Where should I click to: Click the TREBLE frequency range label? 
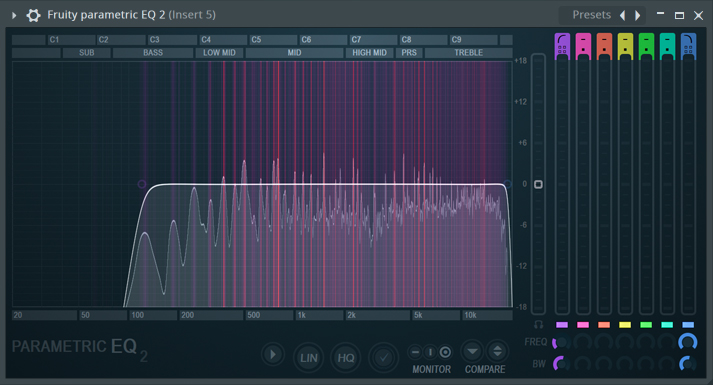click(x=468, y=53)
